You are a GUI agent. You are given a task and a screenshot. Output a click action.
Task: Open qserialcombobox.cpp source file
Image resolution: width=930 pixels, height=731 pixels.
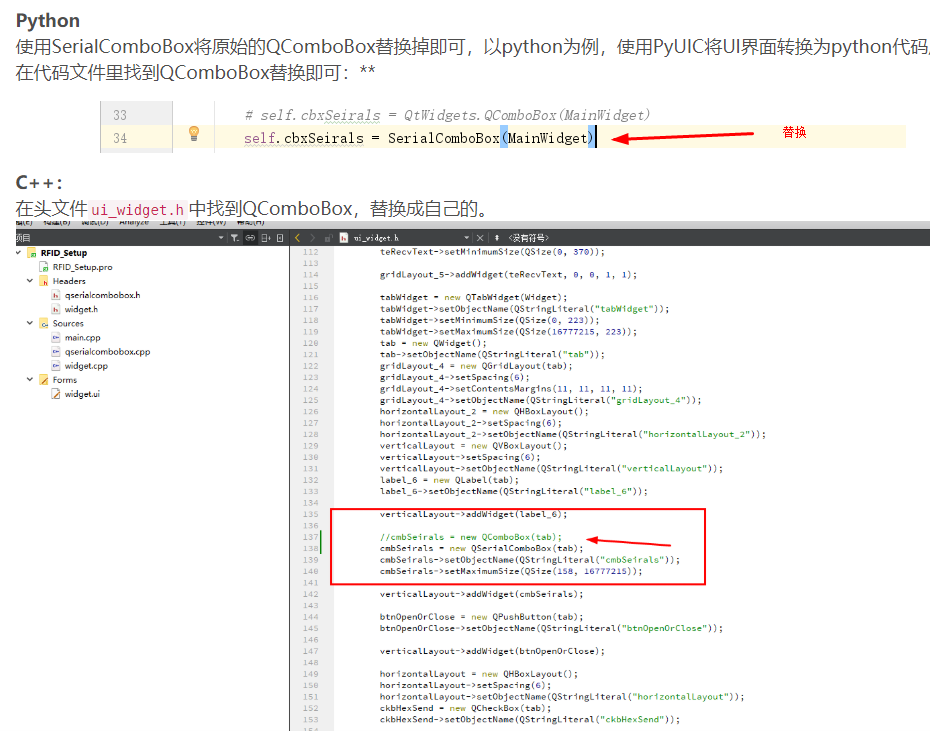tap(107, 352)
